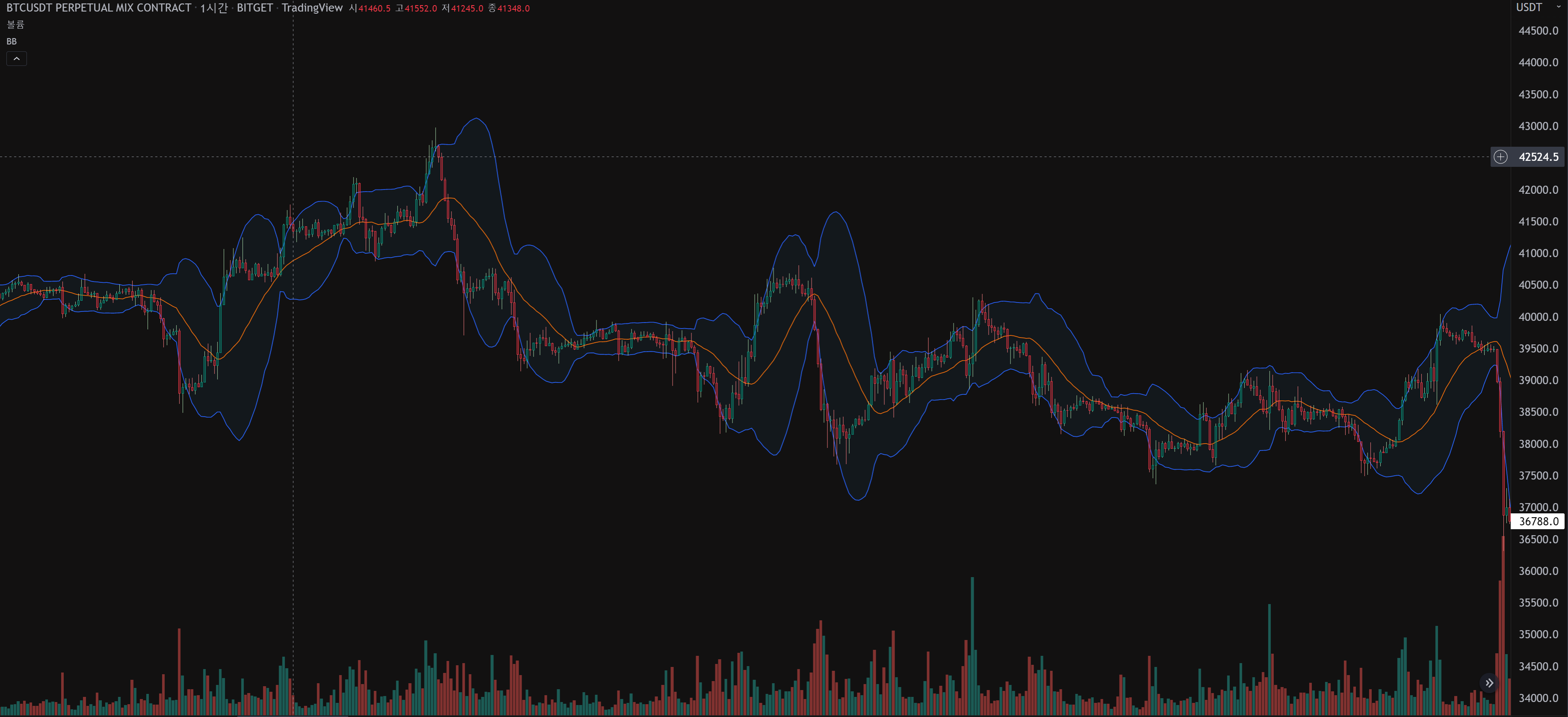Click the high value 41552.0 in the legend
The image size is (1568, 717).
tap(421, 9)
